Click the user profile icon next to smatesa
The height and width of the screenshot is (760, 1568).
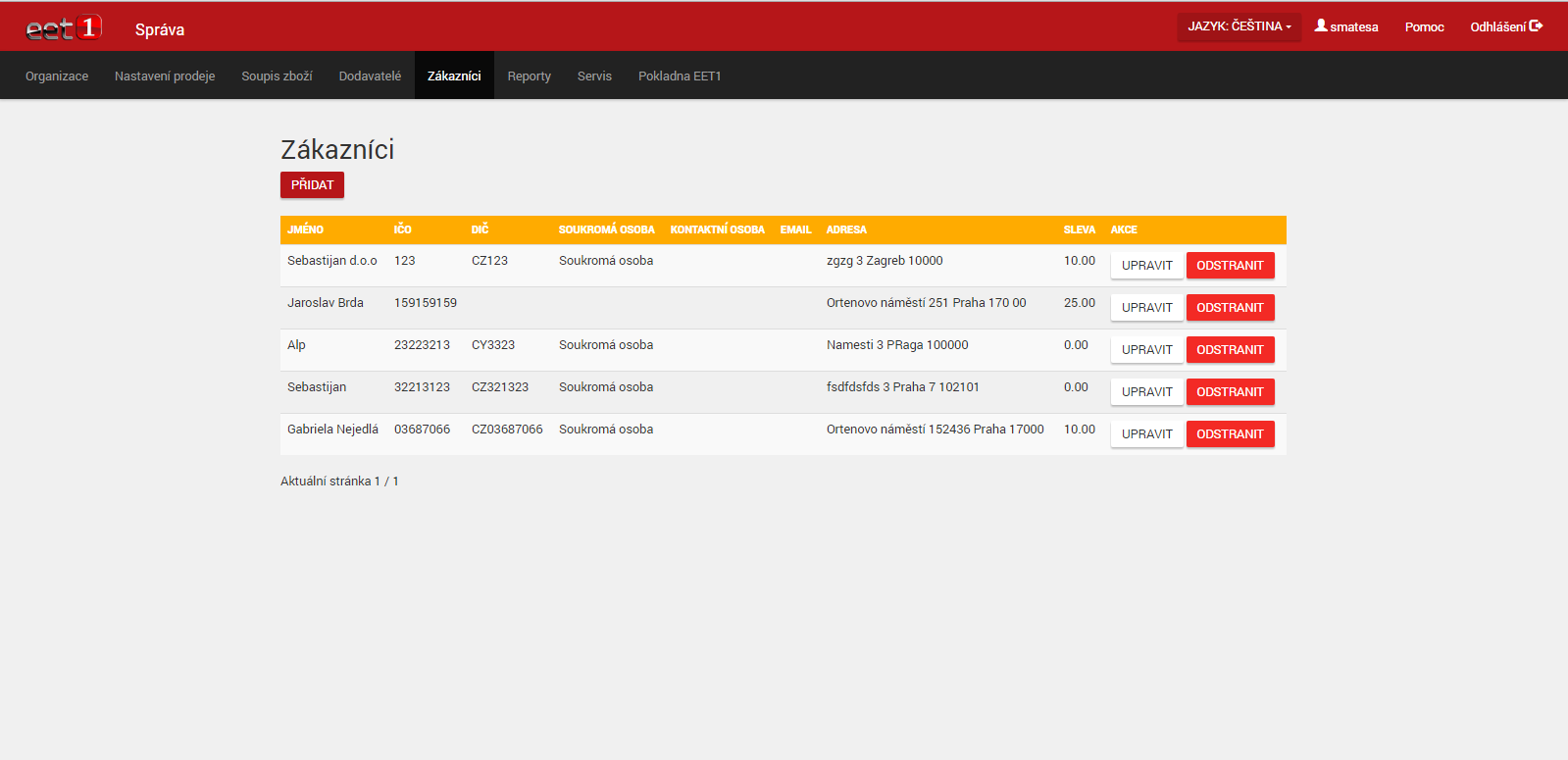pos(1321,25)
